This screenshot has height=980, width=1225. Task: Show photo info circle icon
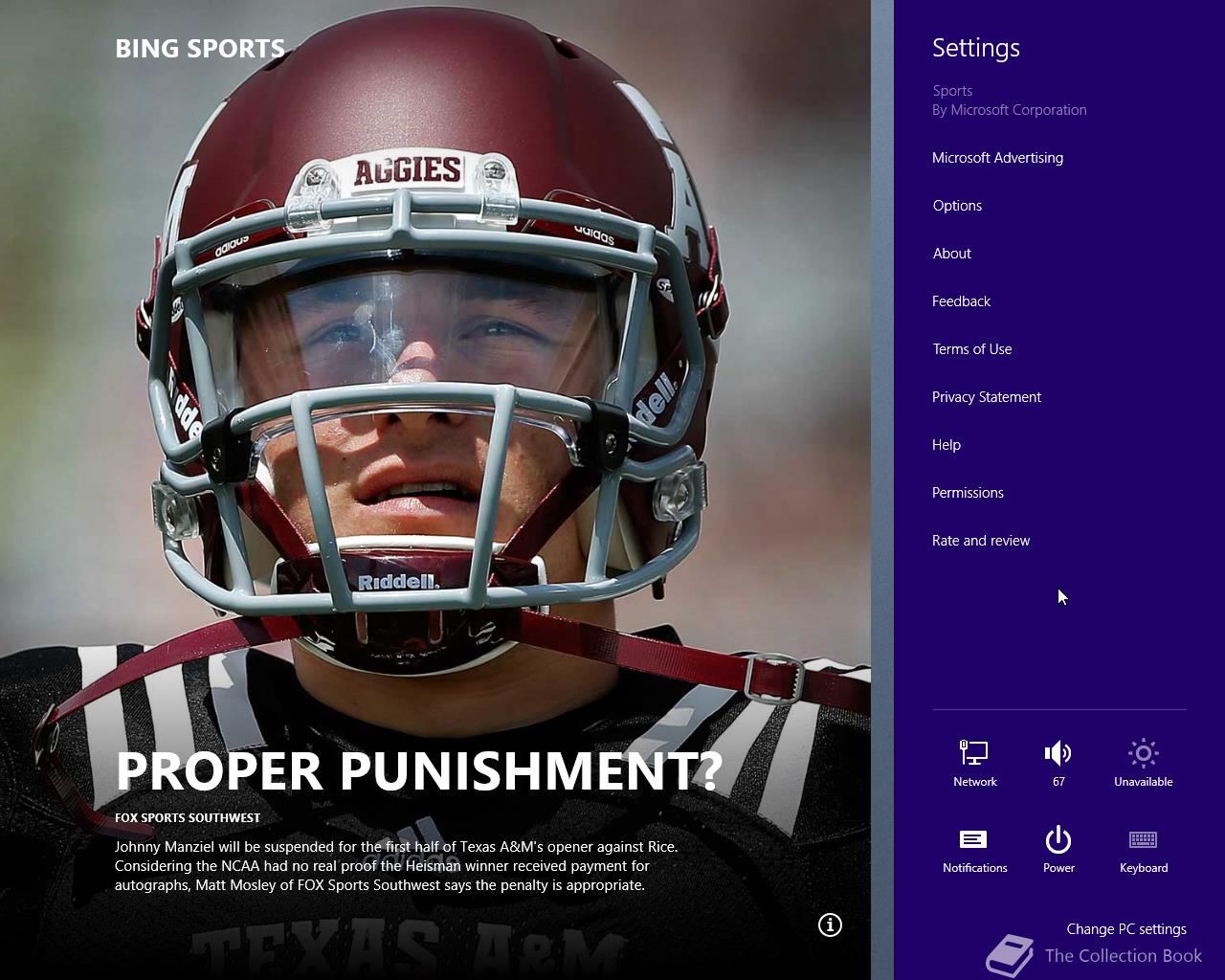pos(830,924)
